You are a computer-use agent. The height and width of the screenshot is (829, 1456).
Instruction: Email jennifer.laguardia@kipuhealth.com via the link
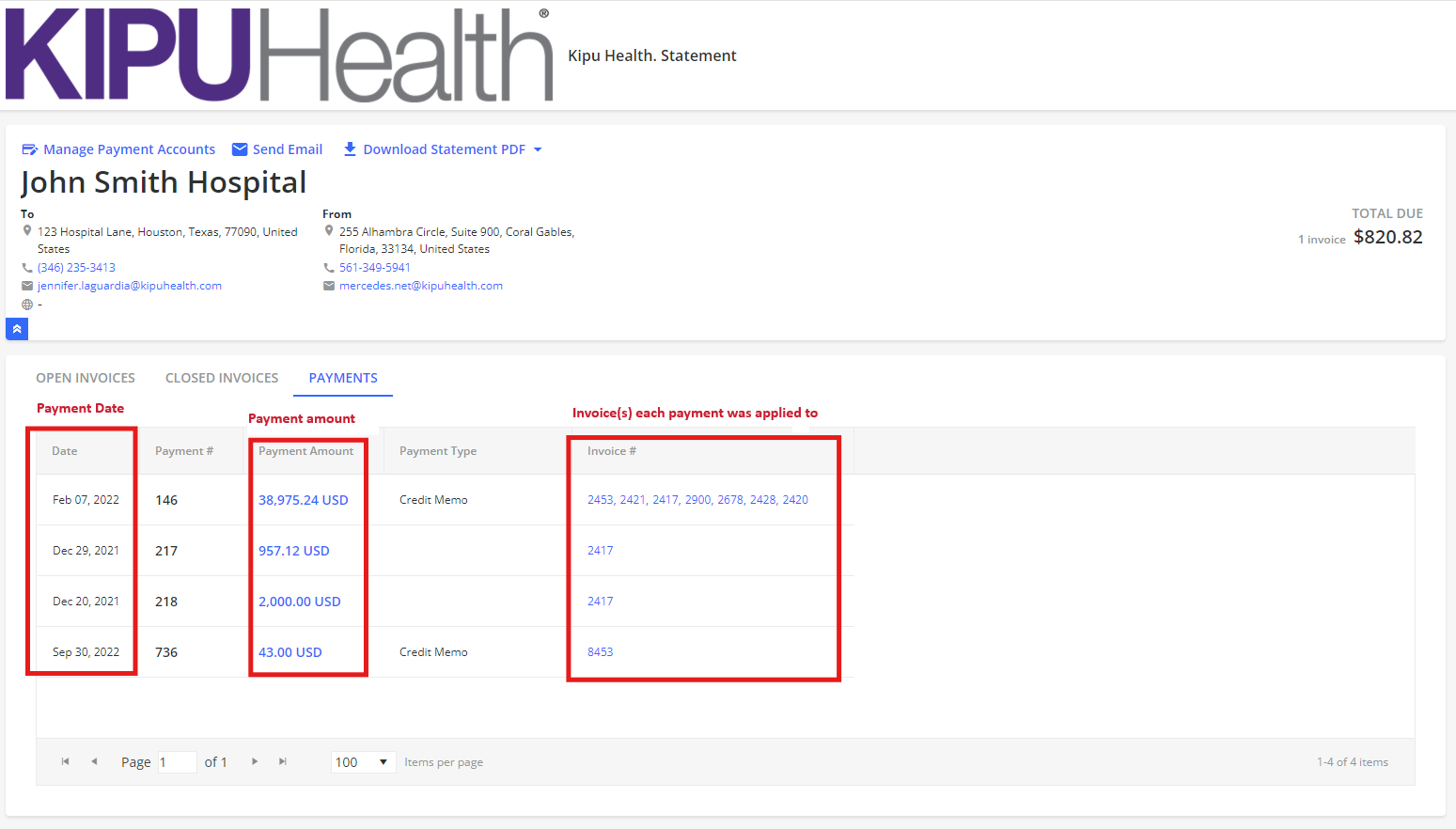tap(130, 285)
